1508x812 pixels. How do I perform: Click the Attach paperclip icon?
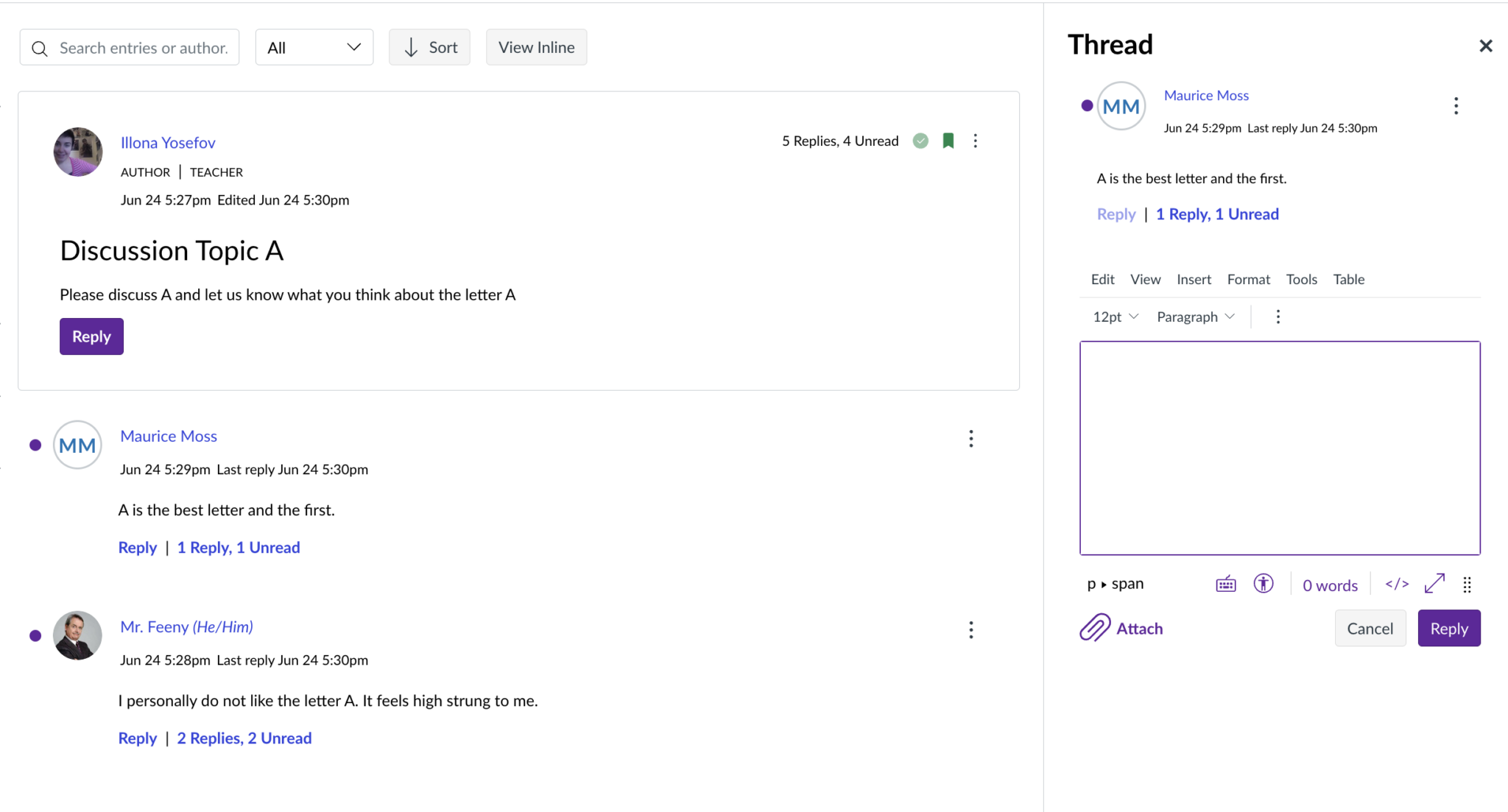[1095, 628]
